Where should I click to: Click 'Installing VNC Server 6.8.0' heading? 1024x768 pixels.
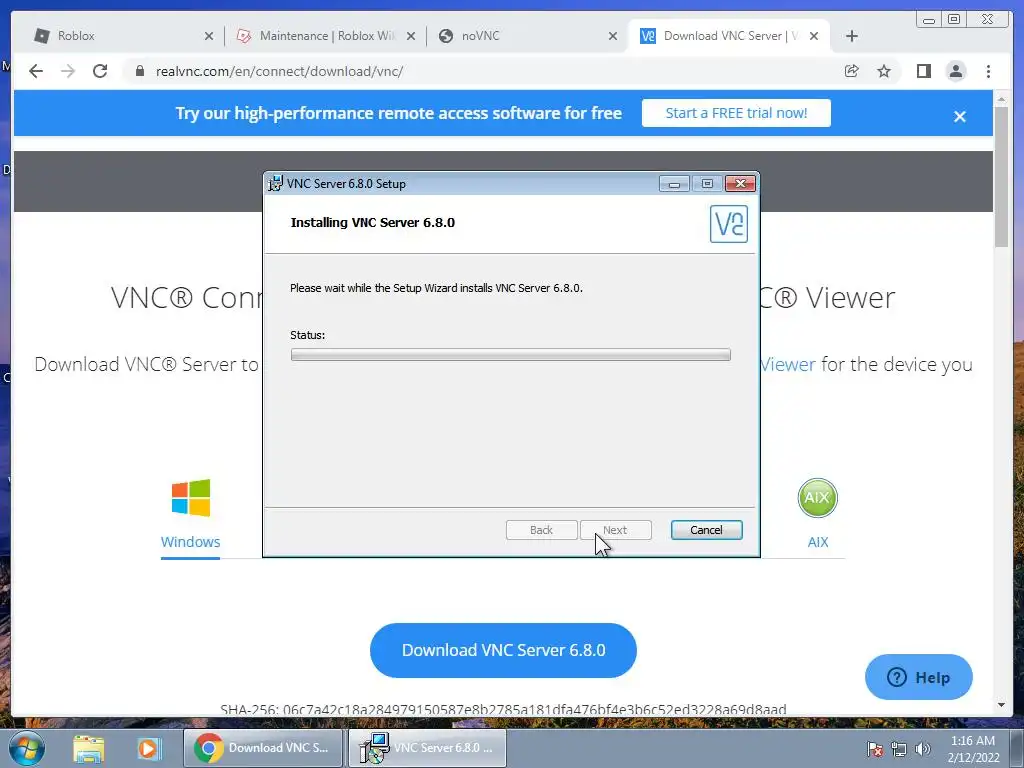(372, 223)
